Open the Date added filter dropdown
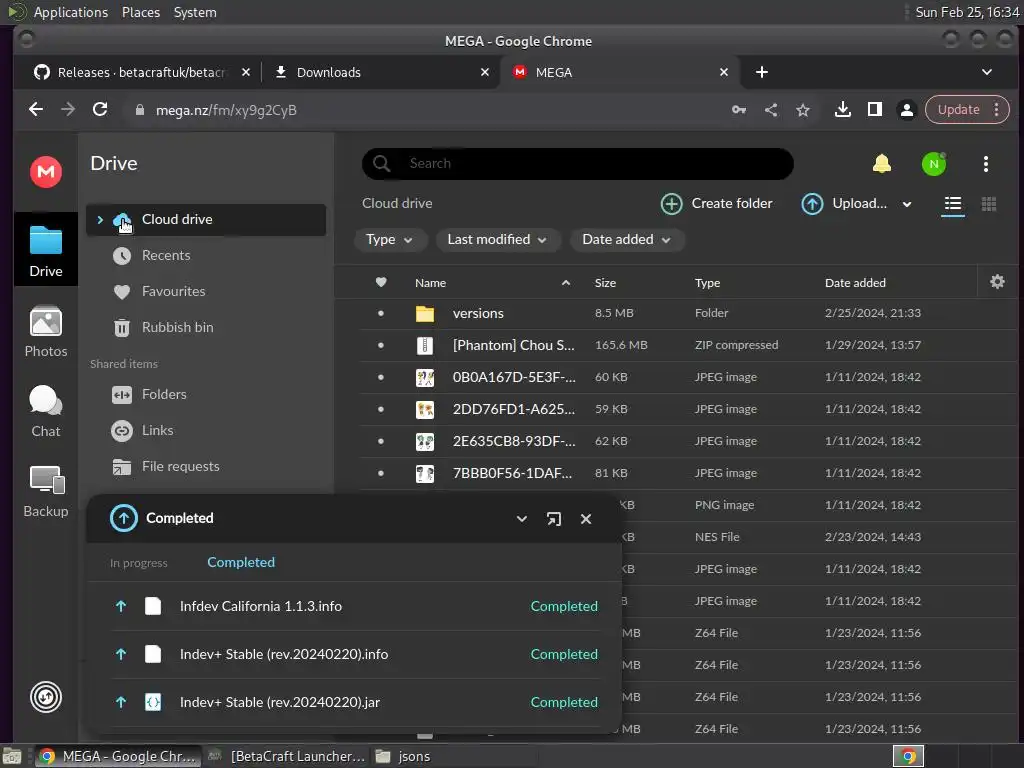 [626, 240]
